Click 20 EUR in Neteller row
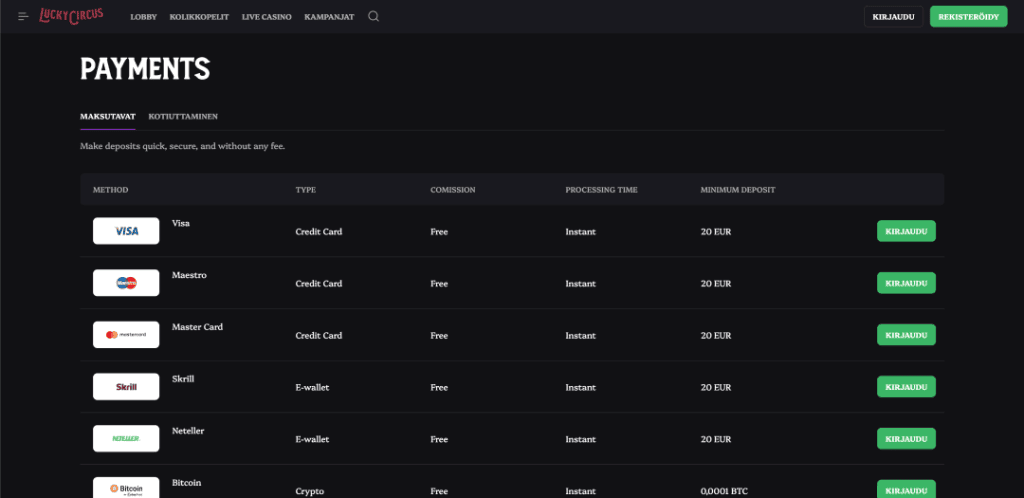Screen dimensions: 1024x498 [716, 439]
